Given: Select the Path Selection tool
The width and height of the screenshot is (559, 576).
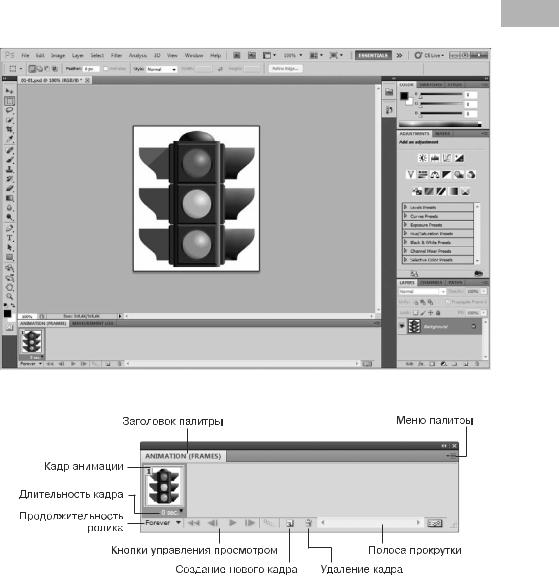Looking at the screenshot, I should [x=9, y=247].
